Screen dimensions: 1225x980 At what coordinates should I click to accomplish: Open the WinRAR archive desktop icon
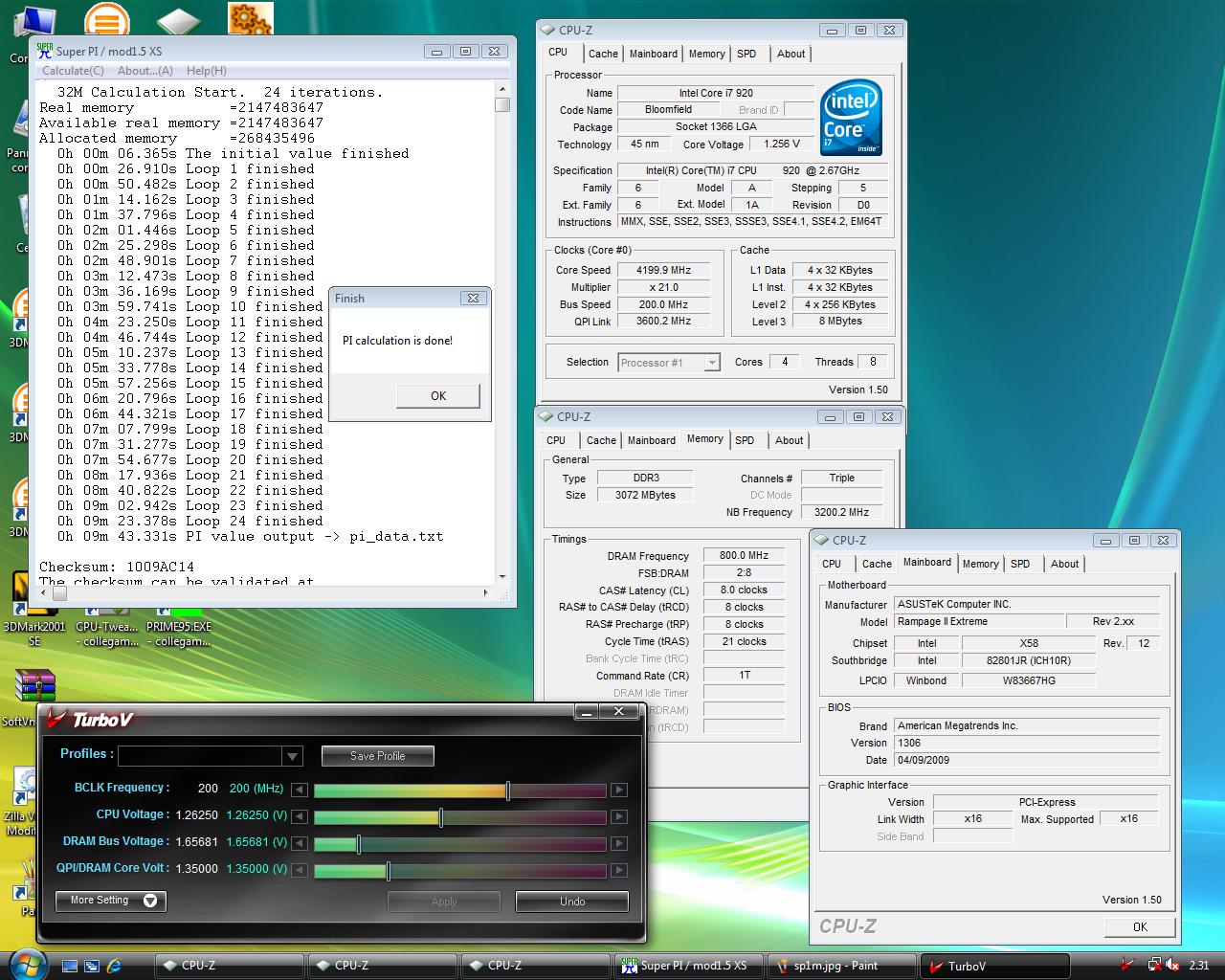pyautogui.click(x=34, y=687)
